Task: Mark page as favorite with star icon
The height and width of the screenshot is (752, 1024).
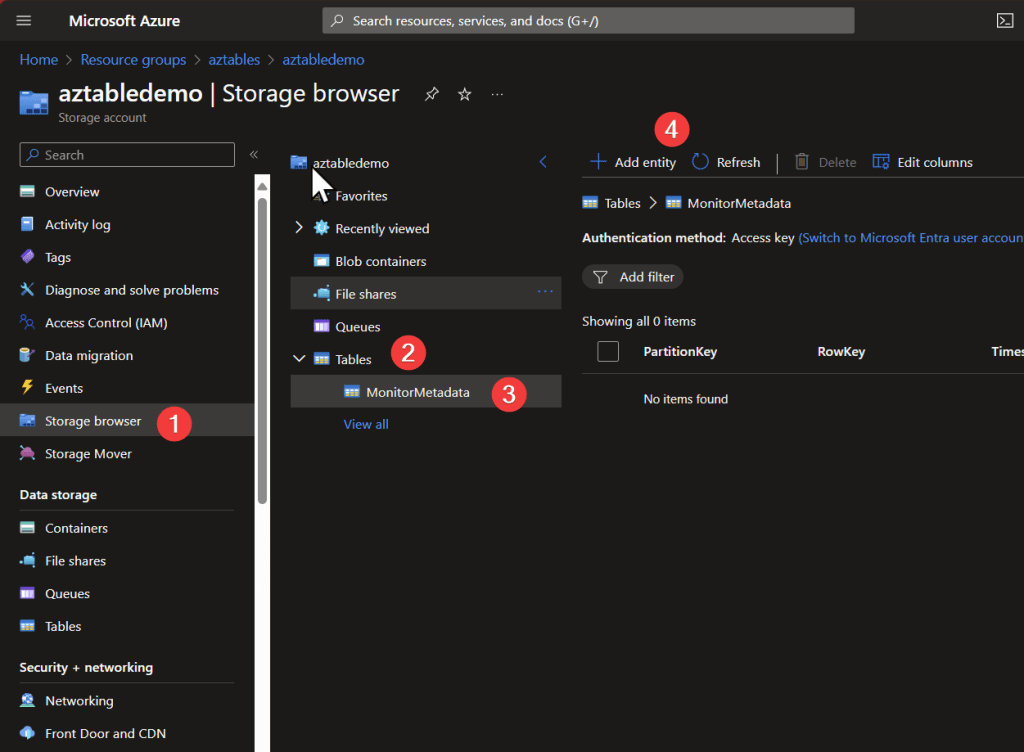Action: 464,94
